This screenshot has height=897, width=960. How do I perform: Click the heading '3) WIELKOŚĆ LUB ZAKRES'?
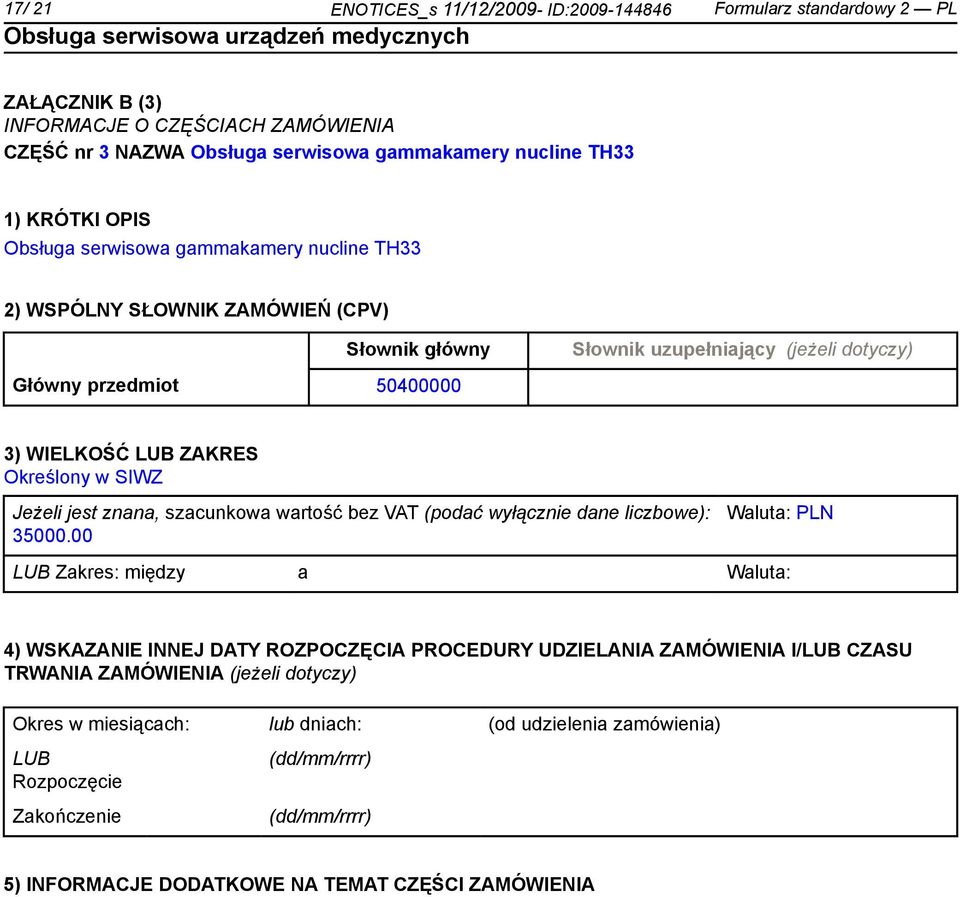[x=131, y=454]
